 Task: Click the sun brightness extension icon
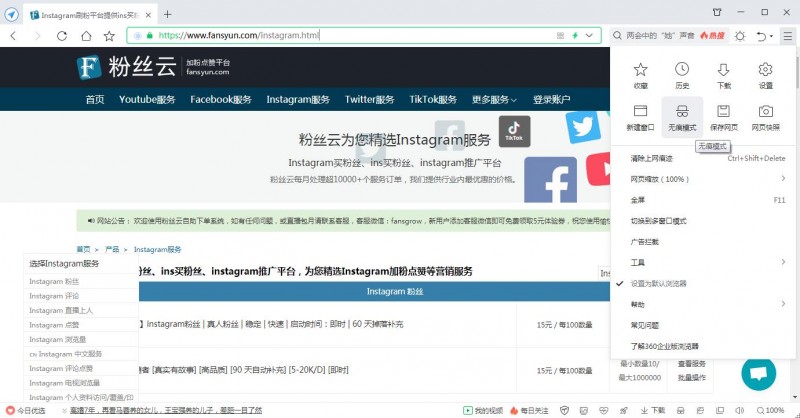[x=740, y=36]
